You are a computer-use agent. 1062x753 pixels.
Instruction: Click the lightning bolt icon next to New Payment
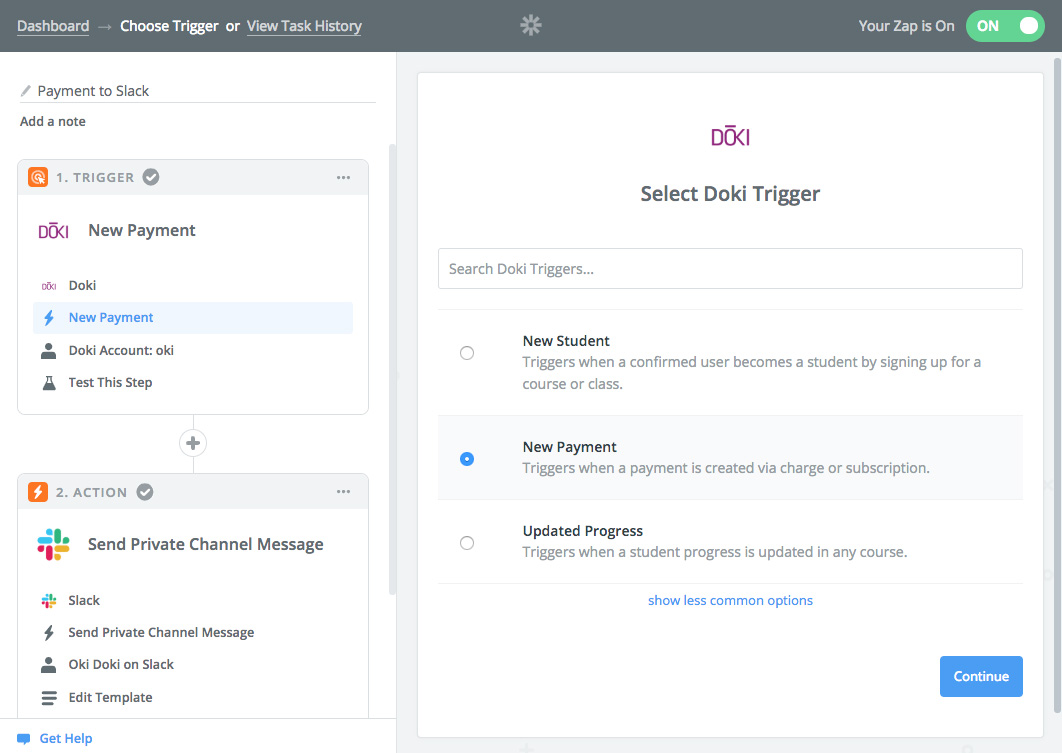tap(49, 318)
